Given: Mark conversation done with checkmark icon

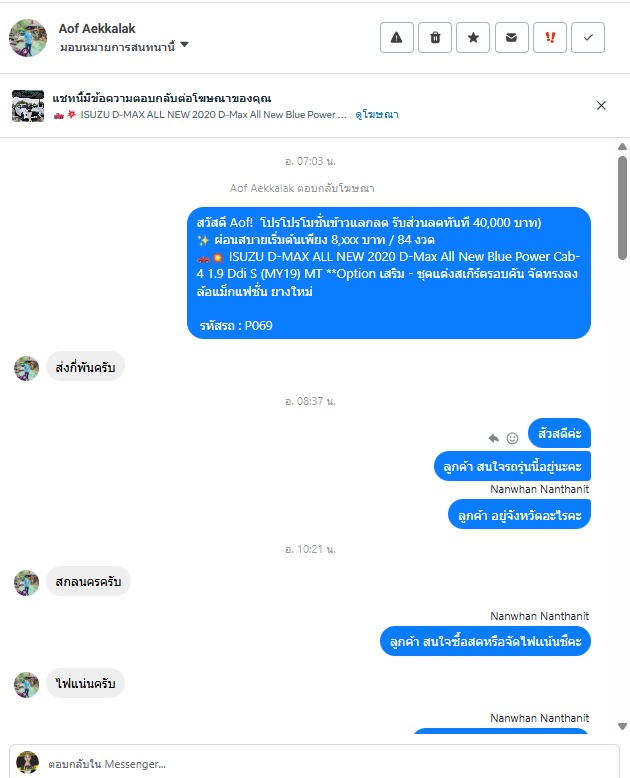Looking at the screenshot, I should 588,37.
